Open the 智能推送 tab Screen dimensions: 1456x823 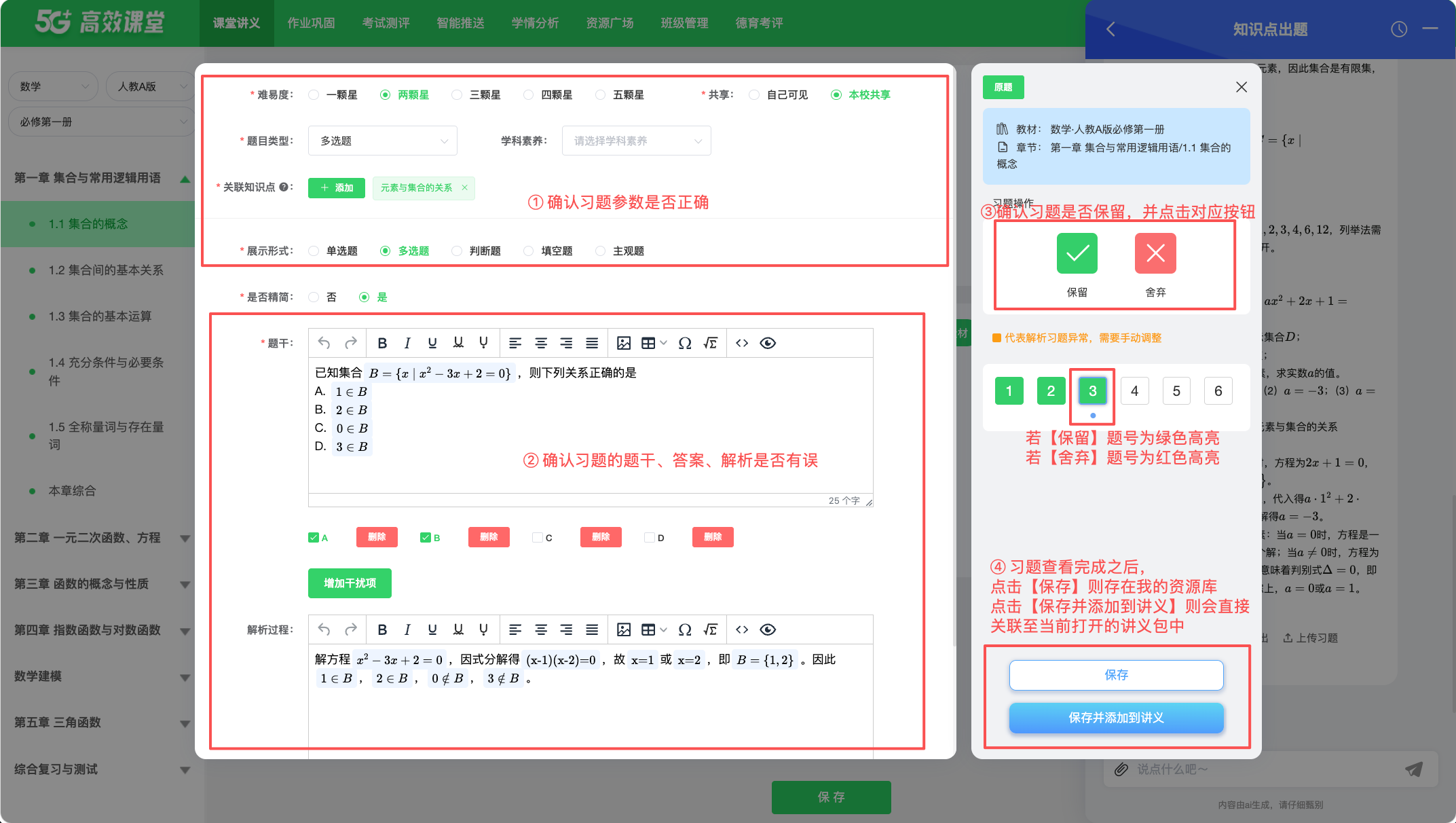[x=460, y=23]
